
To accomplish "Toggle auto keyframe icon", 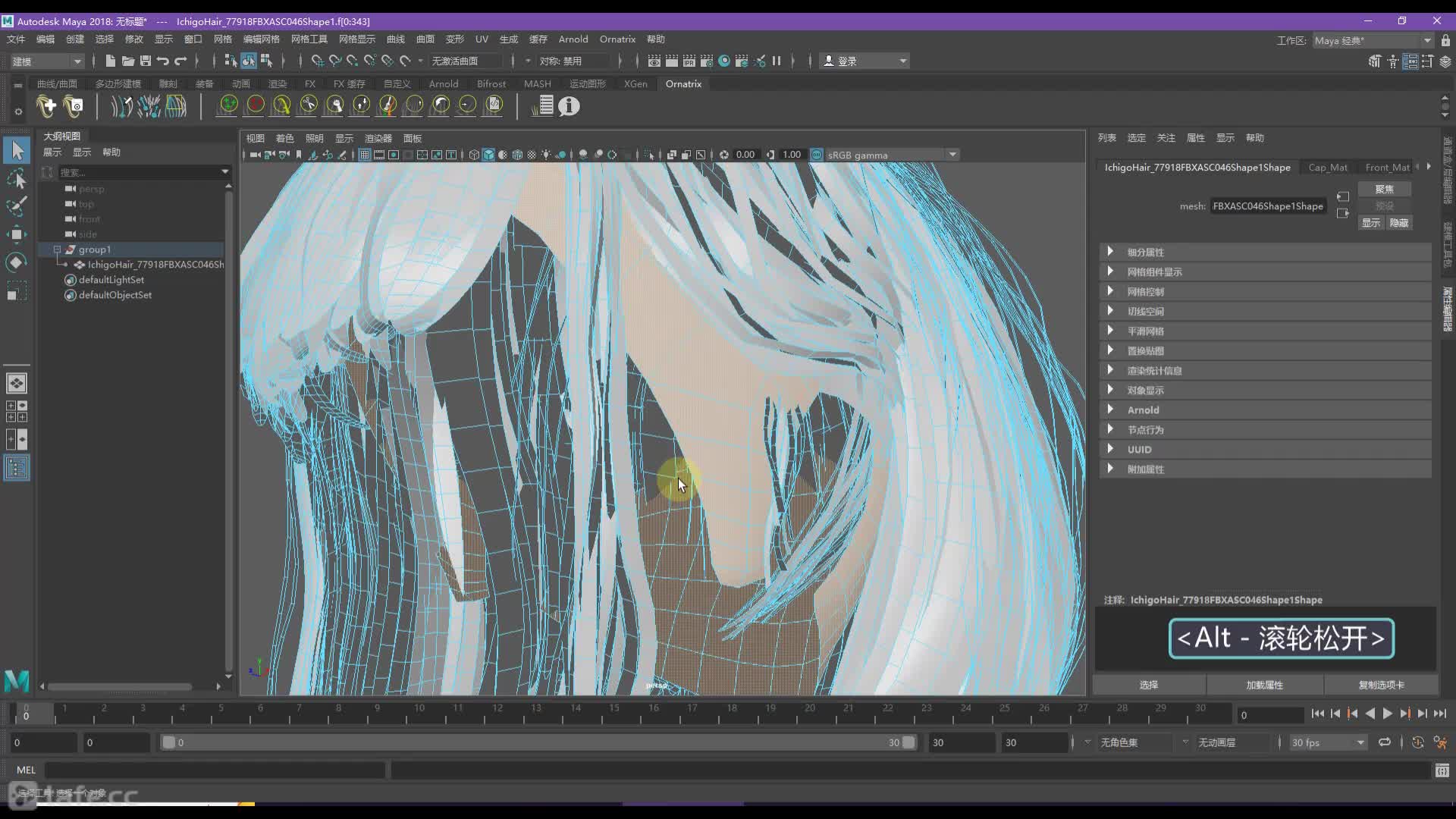I will [1417, 742].
